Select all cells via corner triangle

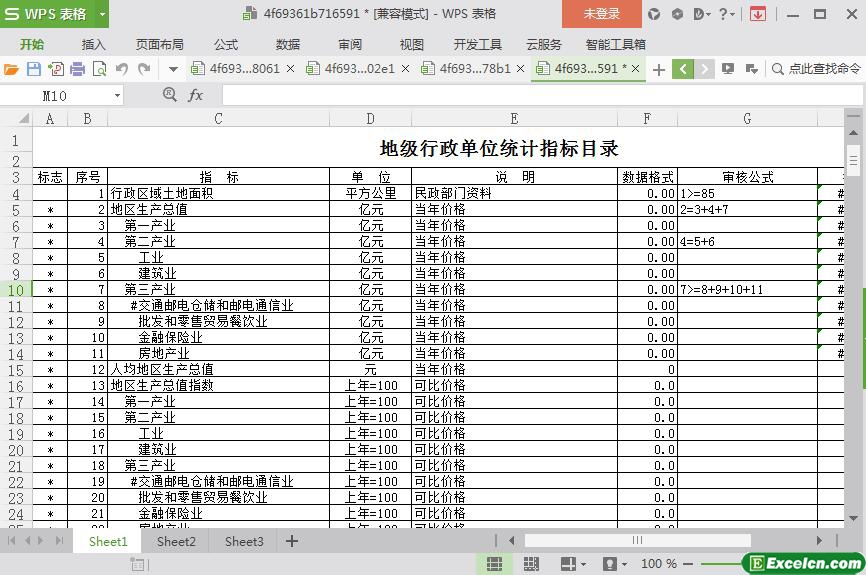click(23, 118)
